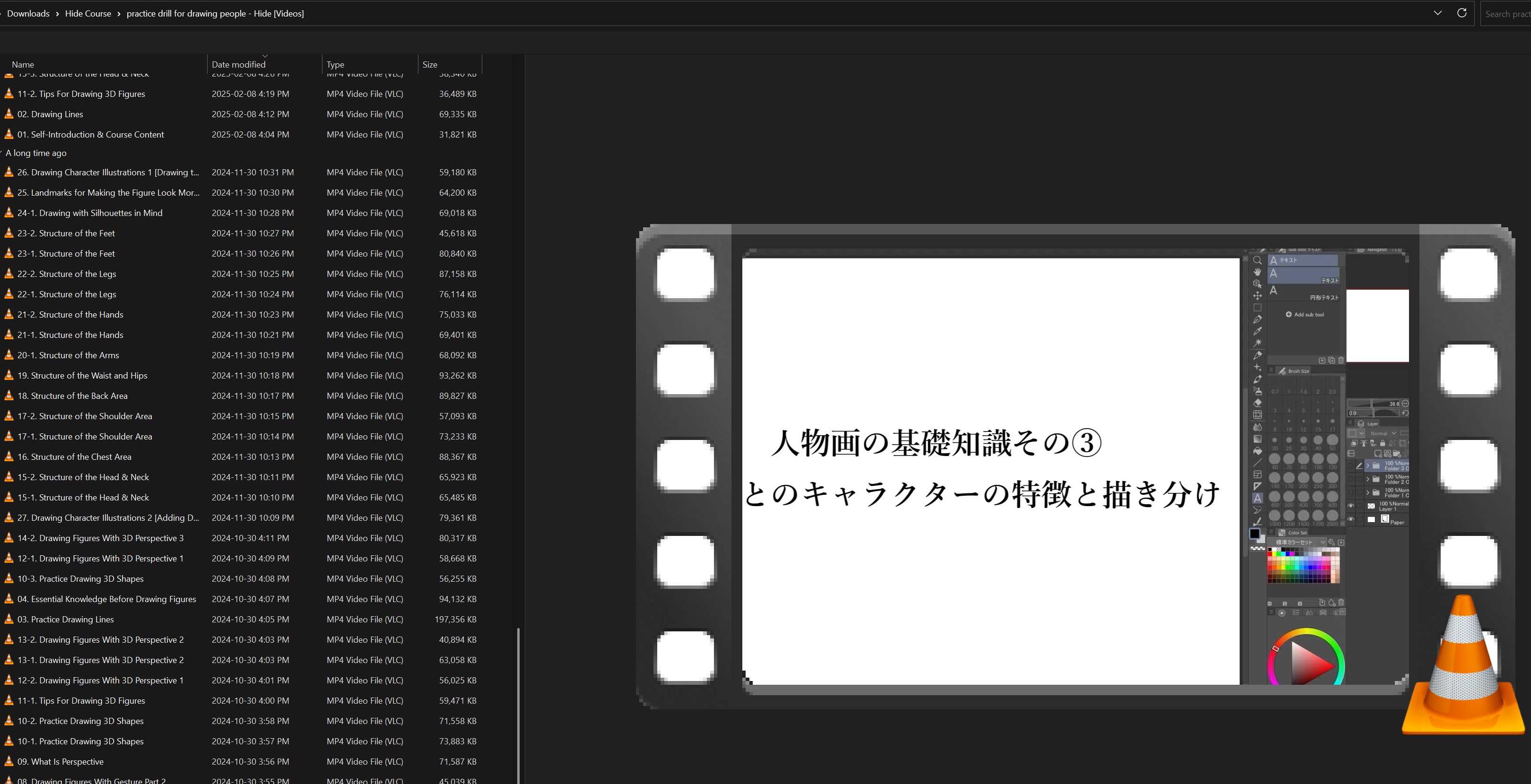
Task: Select file '13-1. Drawing Figures With 3D Perspective 2'
Action: point(100,659)
